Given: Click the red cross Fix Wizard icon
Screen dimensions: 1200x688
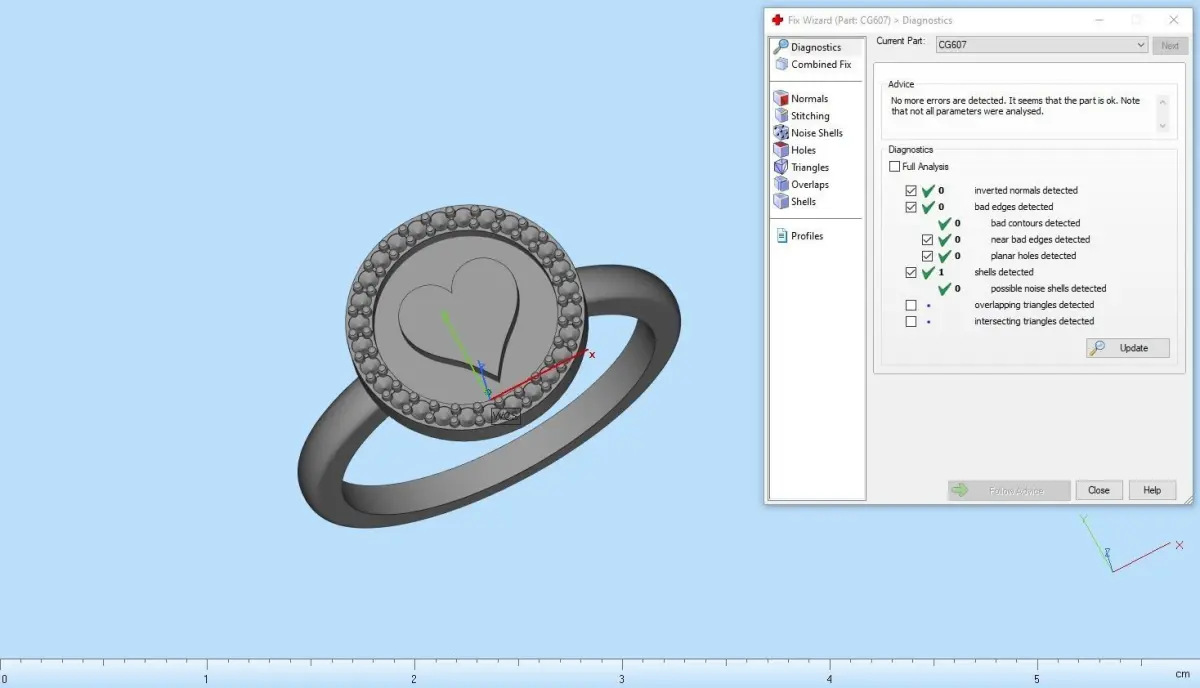Looking at the screenshot, I should (778, 20).
